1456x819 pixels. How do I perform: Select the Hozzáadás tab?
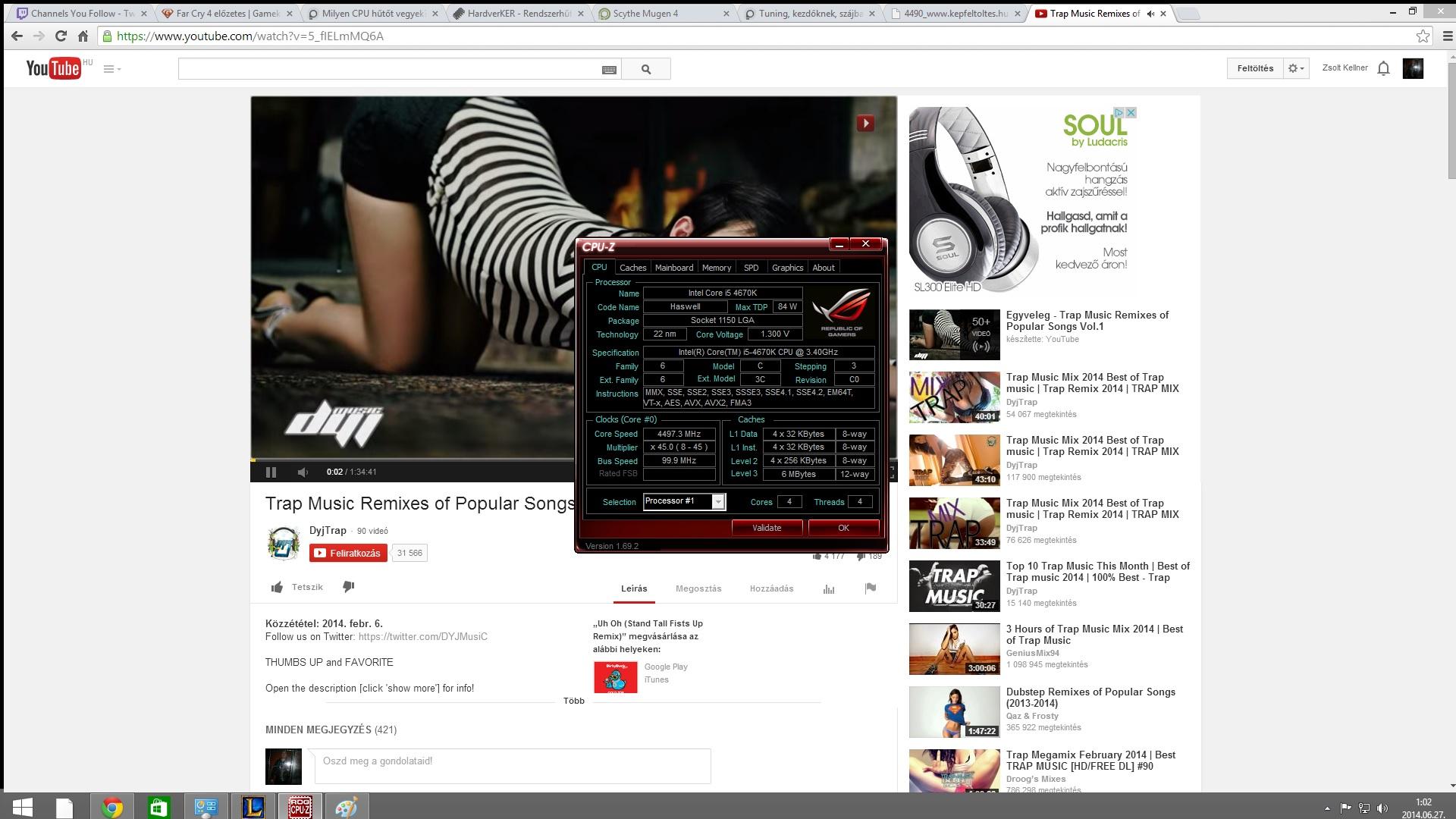pos(771,588)
